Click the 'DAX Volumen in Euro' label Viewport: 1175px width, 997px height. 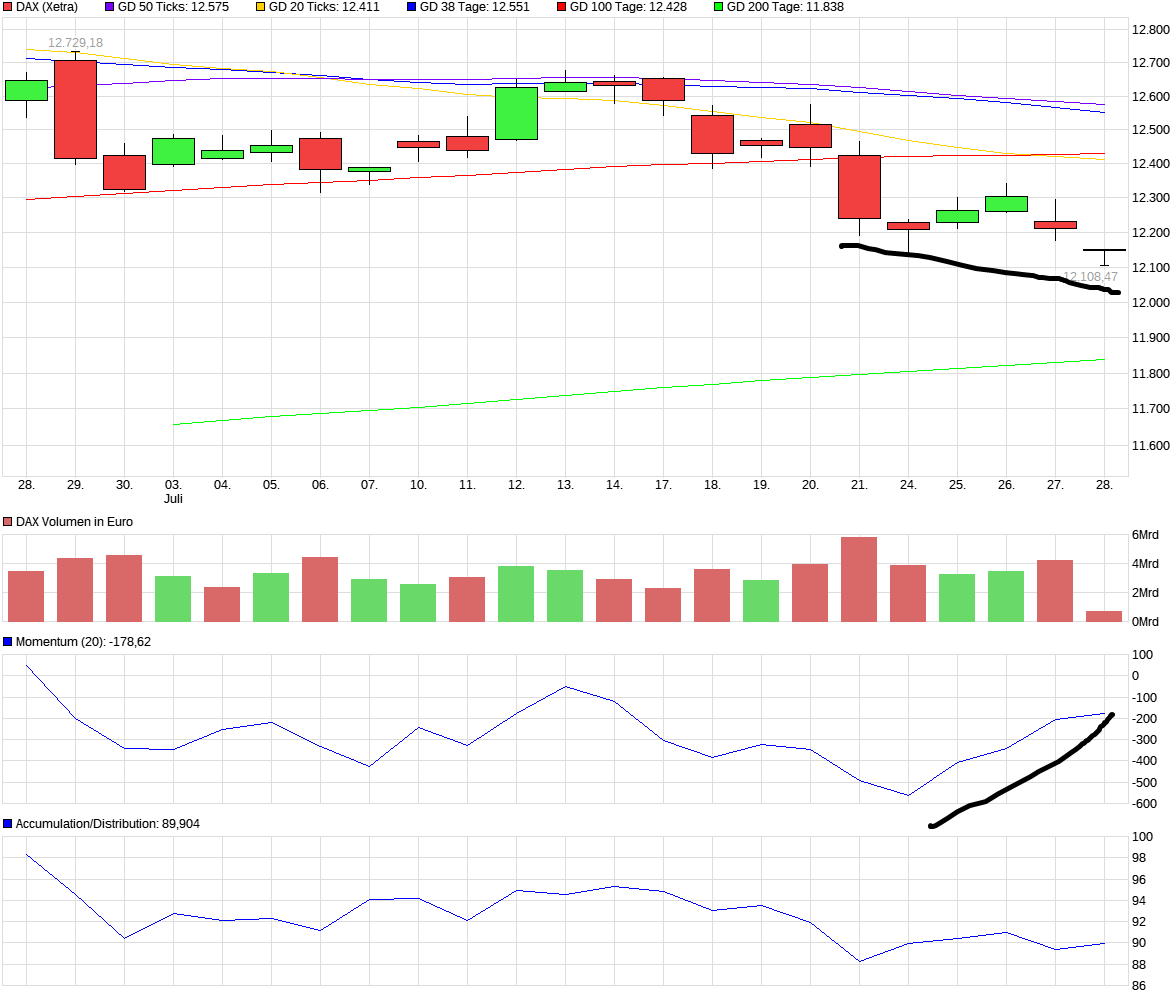click(74, 522)
